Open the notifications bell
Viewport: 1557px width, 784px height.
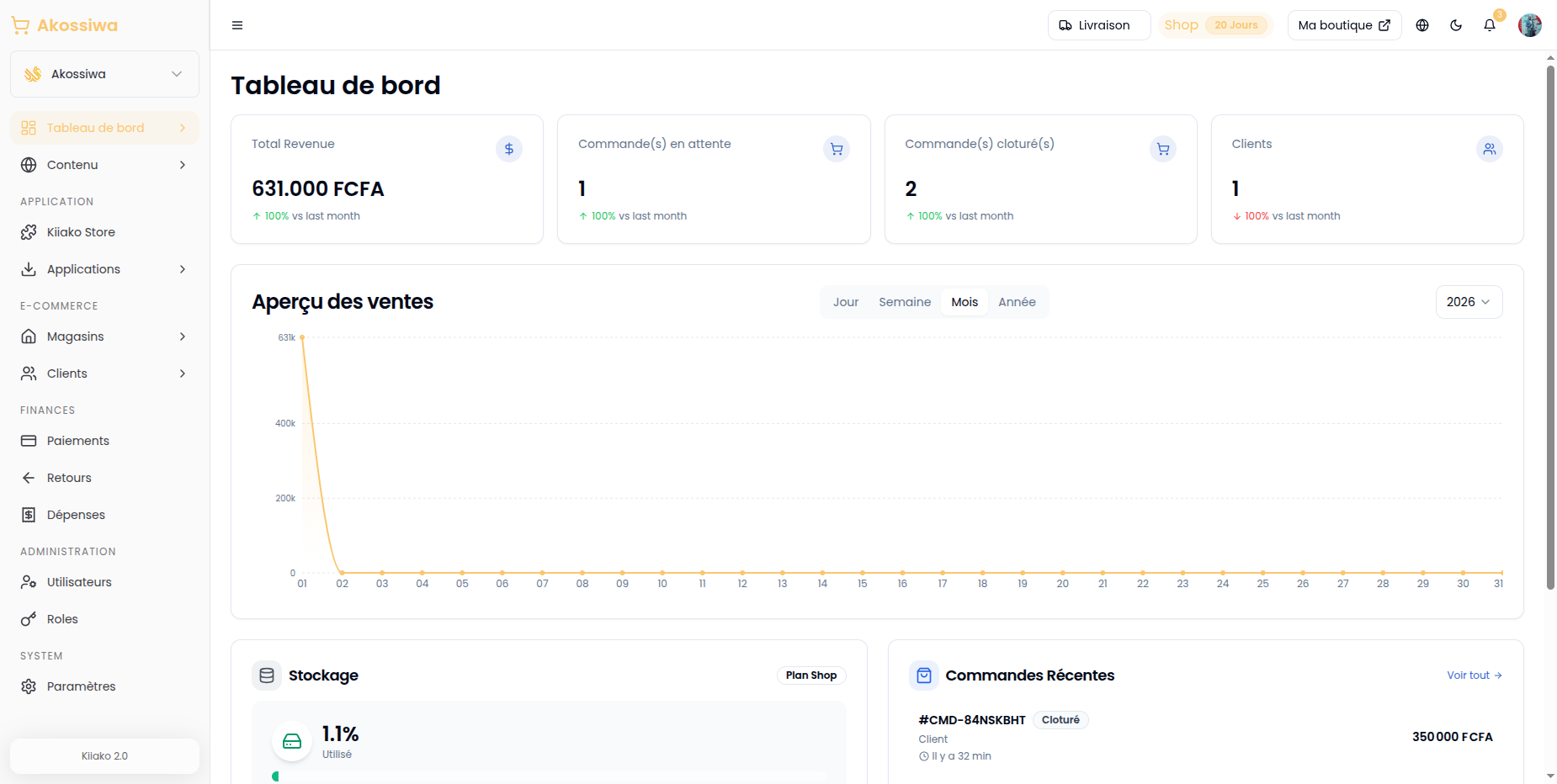coord(1490,25)
